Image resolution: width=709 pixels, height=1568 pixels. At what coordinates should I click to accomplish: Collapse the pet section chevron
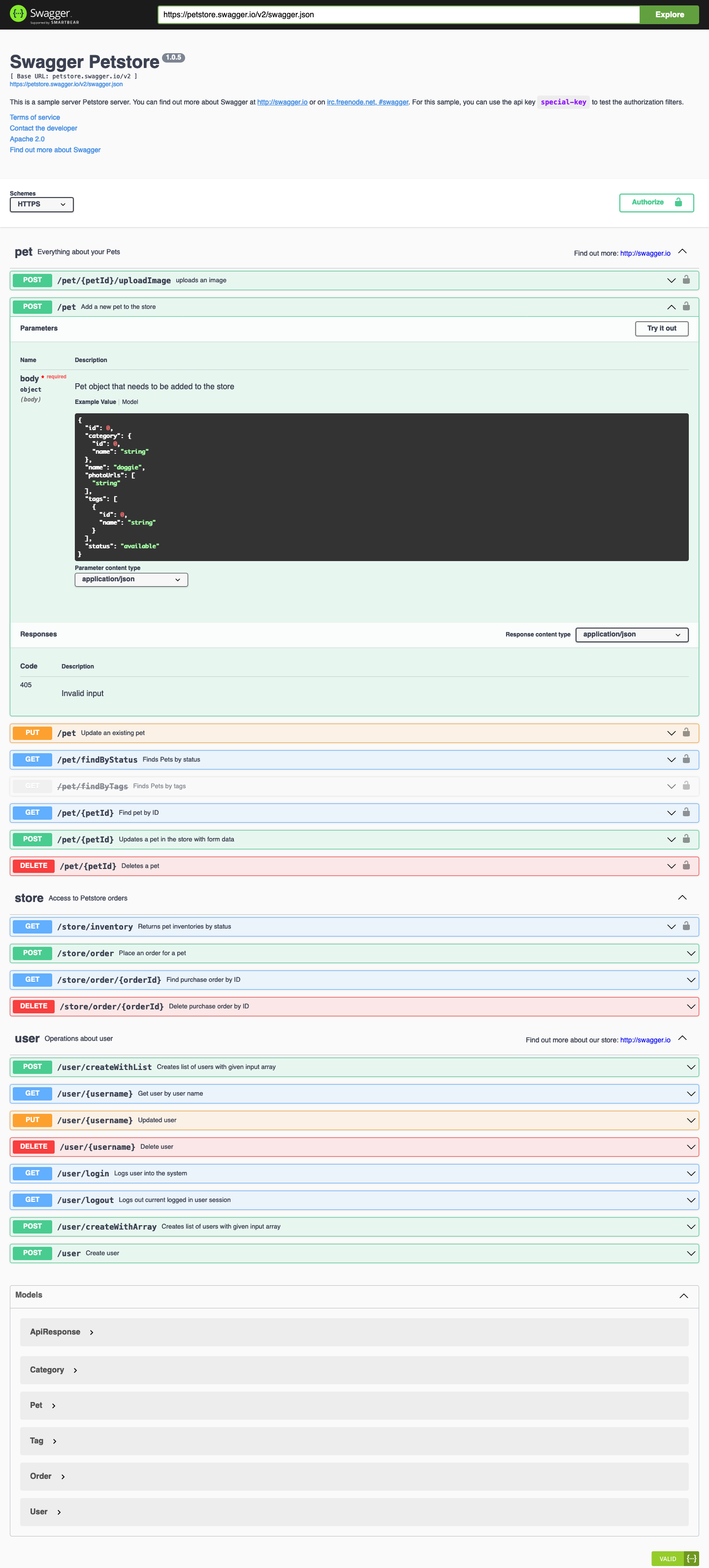(x=682, y=251)
